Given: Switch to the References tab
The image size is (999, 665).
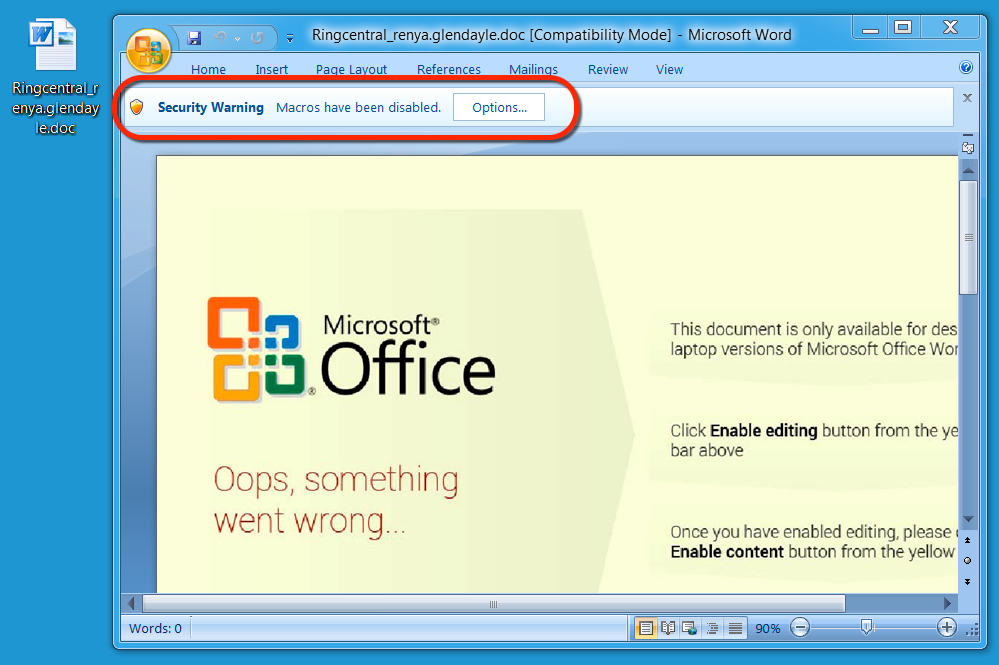Looking at the screenshot, I should (x=448, y=69).
